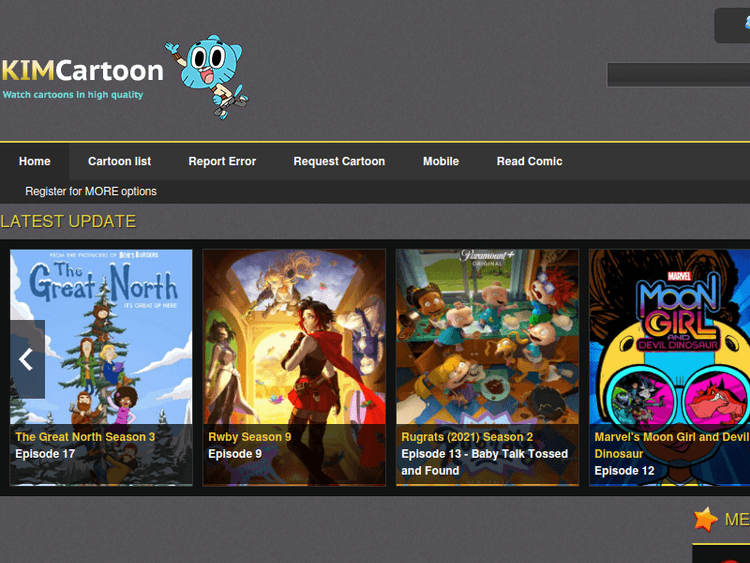Click the carousel previous arrow
The width and height of the screenshot is (750, 563).
click(27, 360)
